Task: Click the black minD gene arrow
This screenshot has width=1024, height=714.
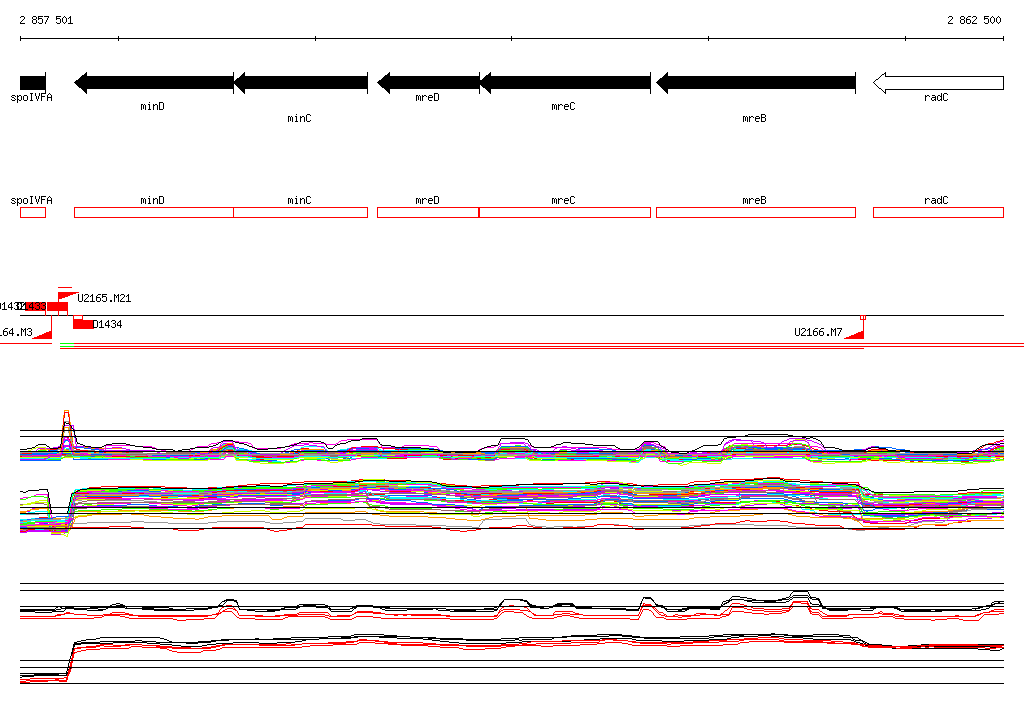Action: click(154, 83)
